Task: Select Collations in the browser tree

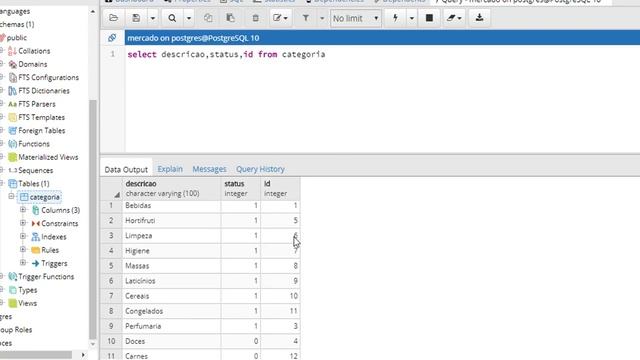Action: (x=34, y=51)
